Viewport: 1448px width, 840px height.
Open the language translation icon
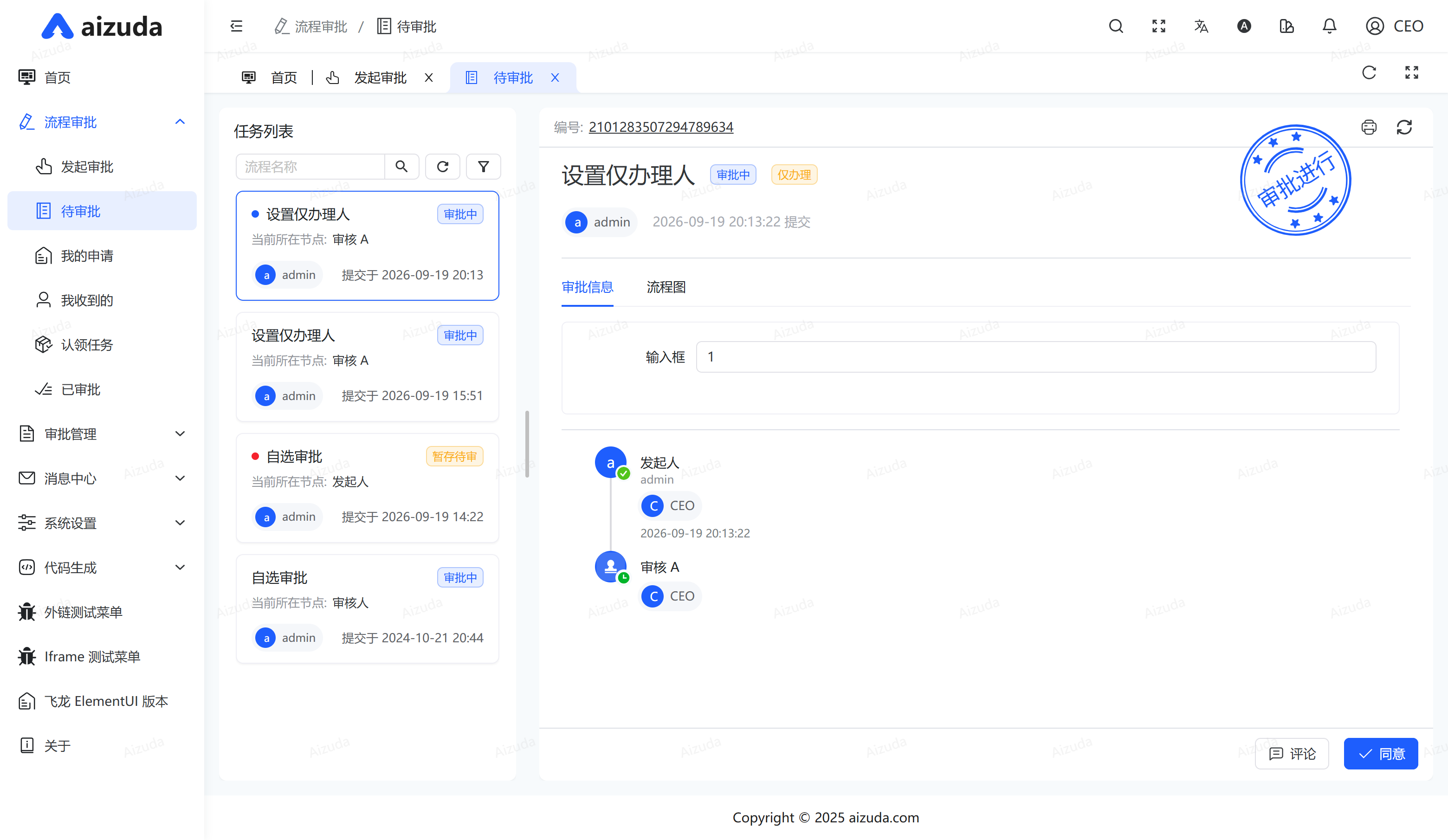click(x=1201, y=26)
